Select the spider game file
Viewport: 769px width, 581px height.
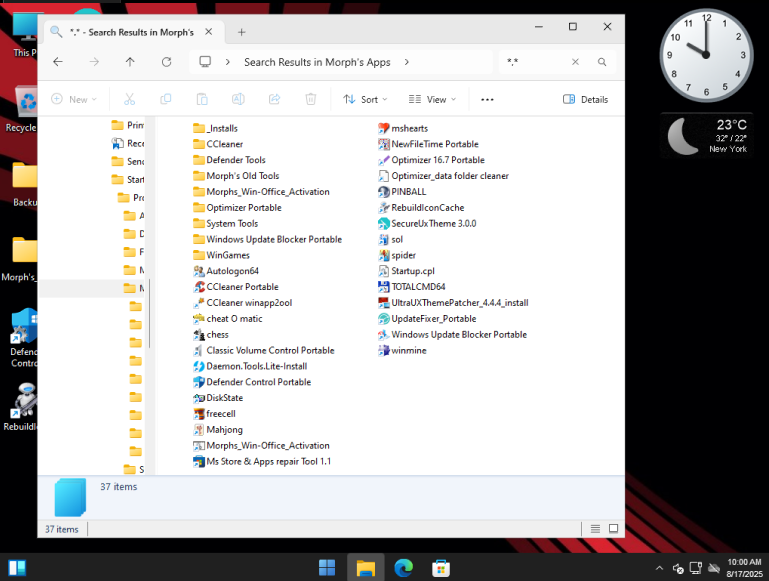[x=397, y=255]
